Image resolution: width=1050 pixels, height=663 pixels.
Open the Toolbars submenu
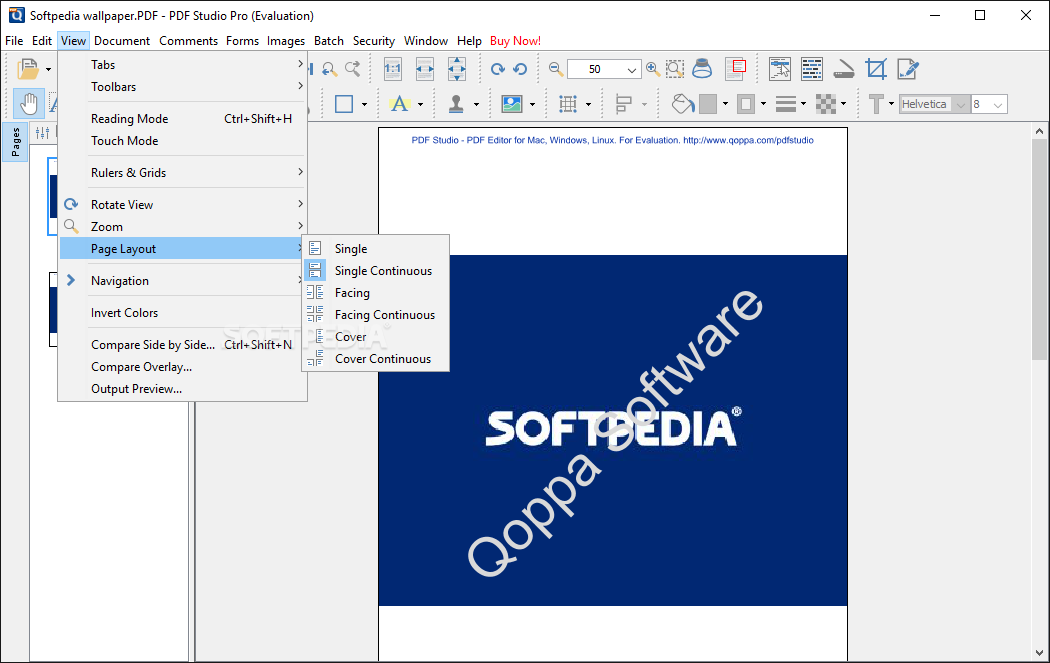pos(183,87)
